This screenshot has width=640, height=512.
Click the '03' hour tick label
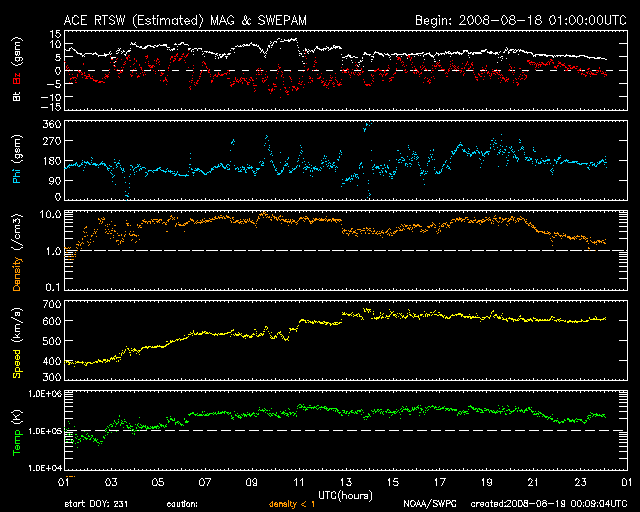point(111,482)
